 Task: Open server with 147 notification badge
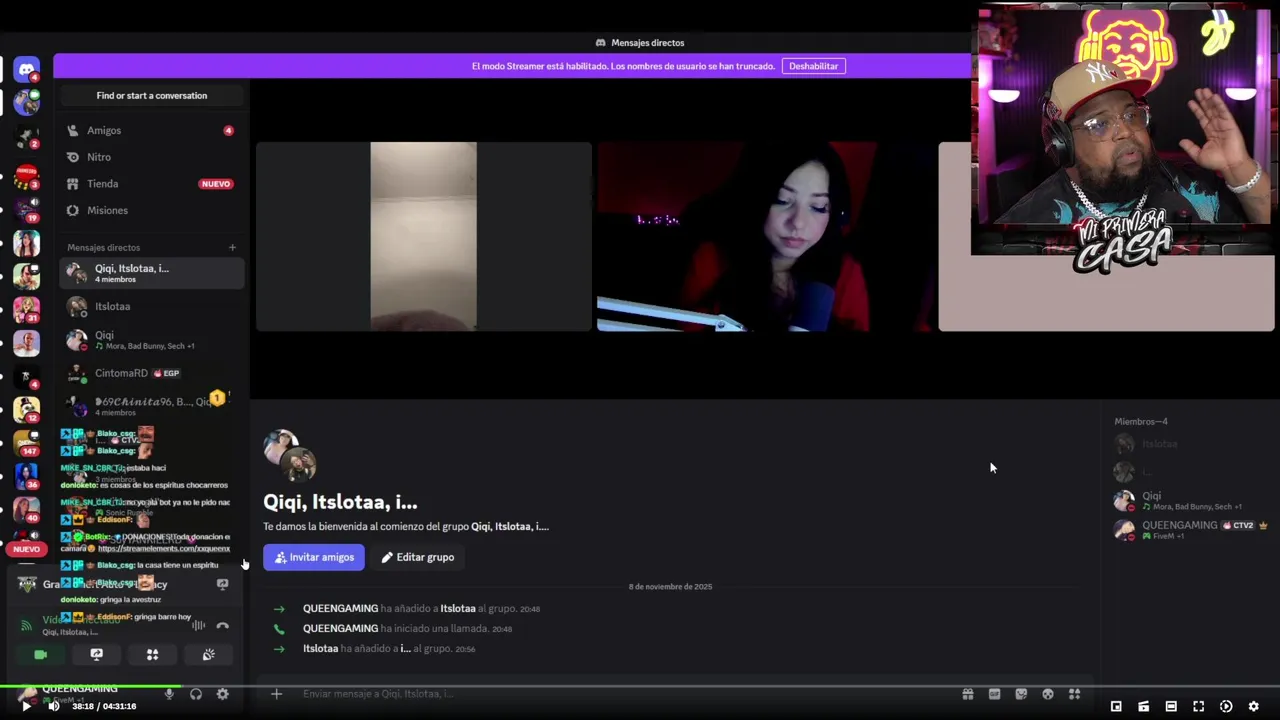tap(27, 443)
